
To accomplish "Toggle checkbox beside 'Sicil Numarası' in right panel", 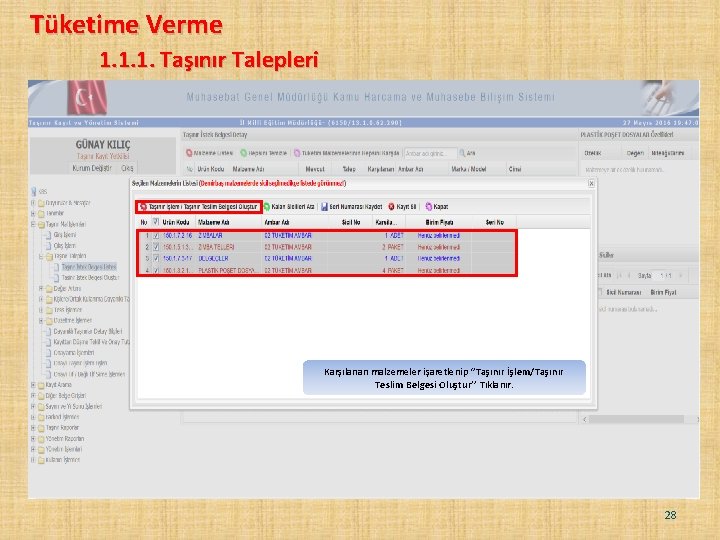I will (x=599, y=292).
